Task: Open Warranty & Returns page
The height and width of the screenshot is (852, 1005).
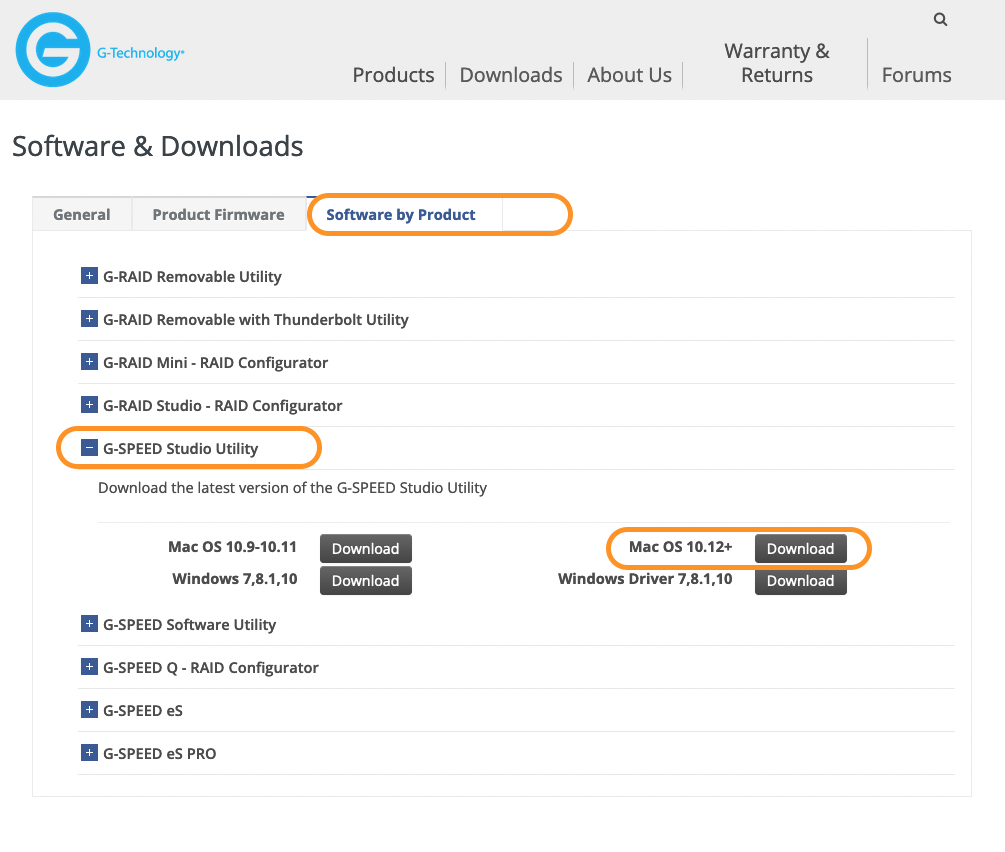Action: [x=777, y=63]
